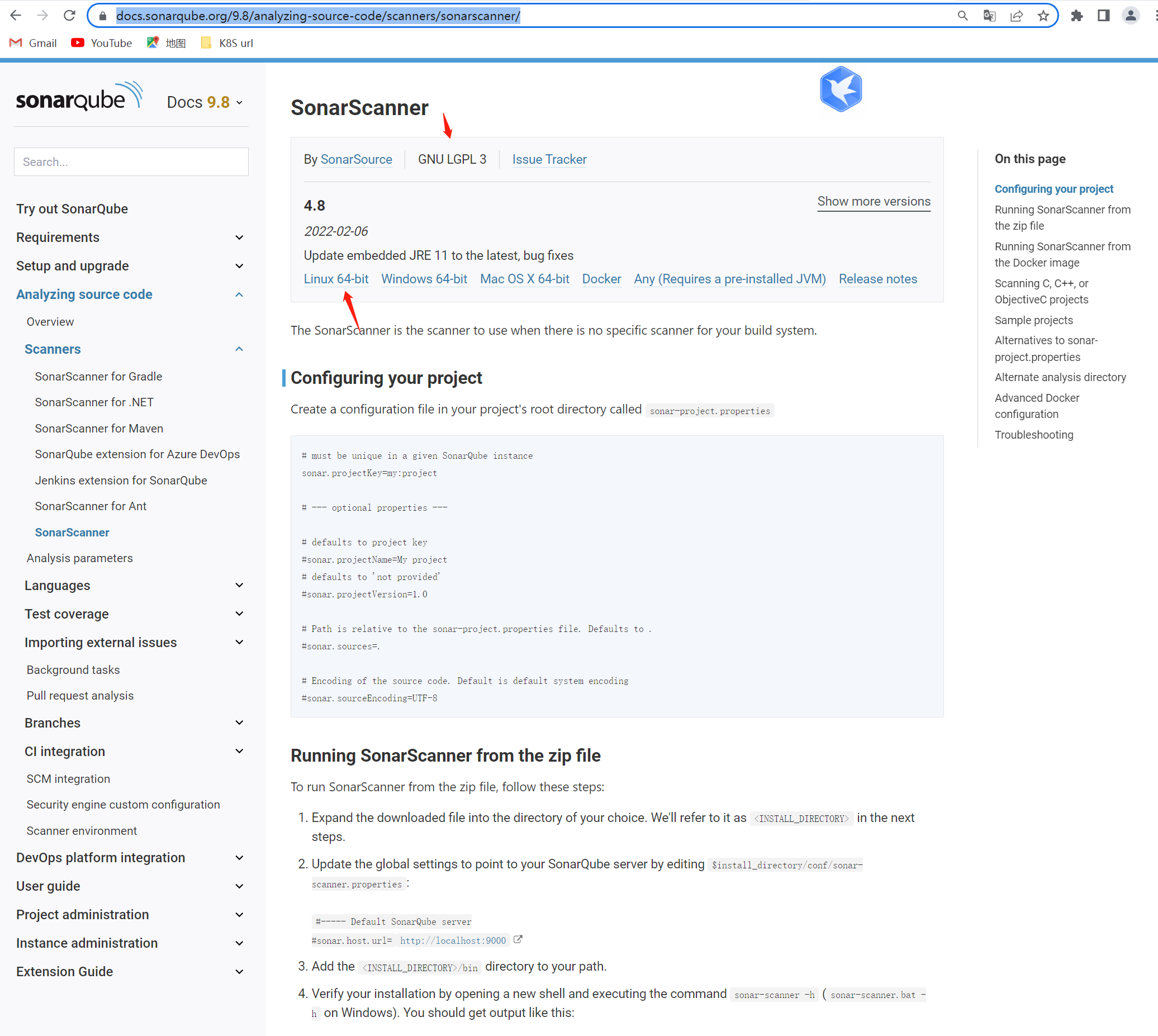Viewport: 1158px width, 1036px height.
Task: Click the docs Search input field
Action: (131, 161)
